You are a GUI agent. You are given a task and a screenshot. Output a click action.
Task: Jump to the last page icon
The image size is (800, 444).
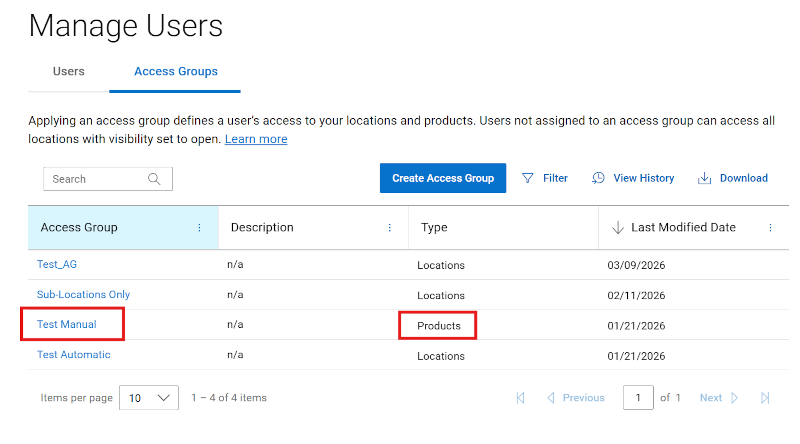pyautogui.click(x=765, y=398)
